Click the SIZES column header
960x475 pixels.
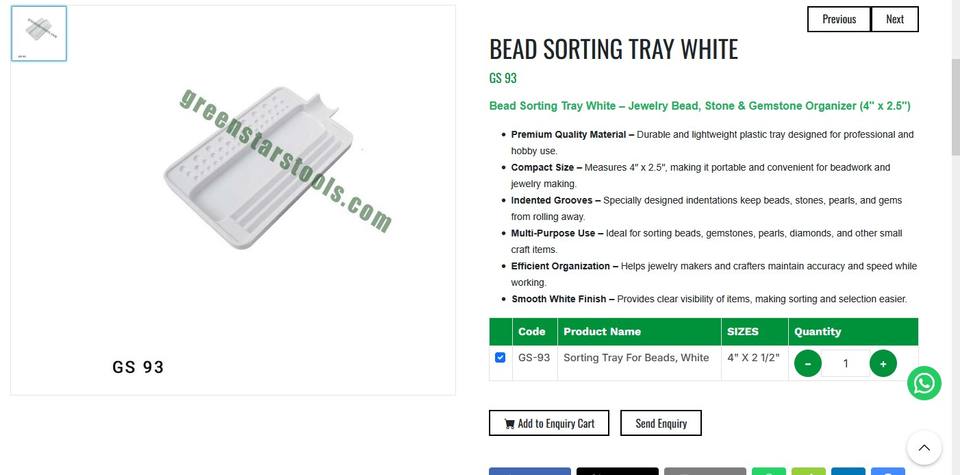click(743, 331)
